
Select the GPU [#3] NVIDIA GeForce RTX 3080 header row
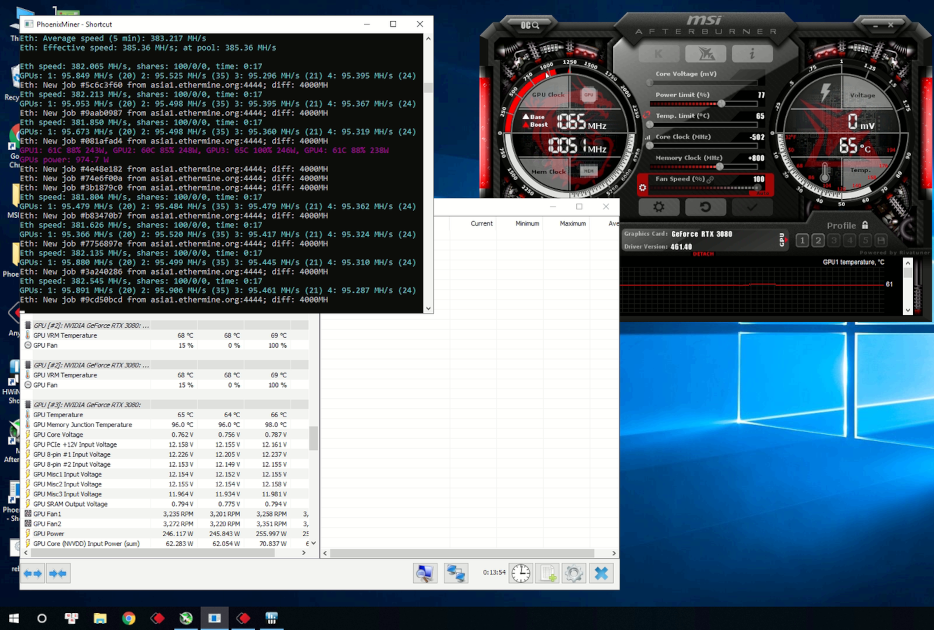coord(166,404)
